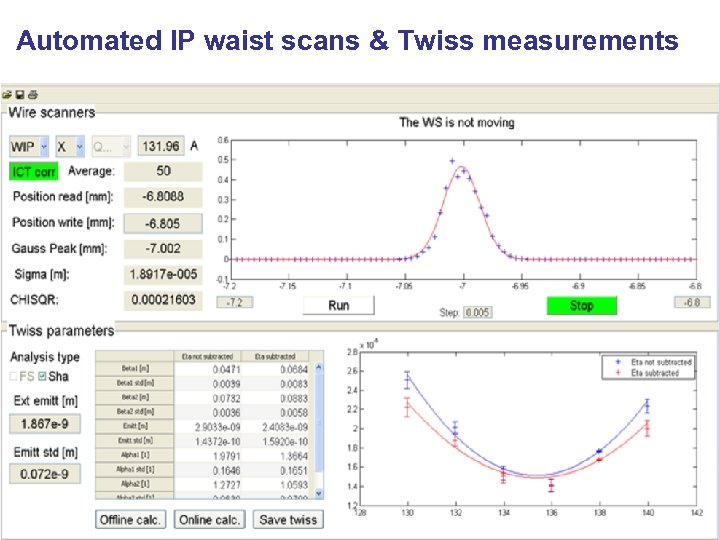
Task: Click the Save twiss button
Action: click(x=288, y=519)
